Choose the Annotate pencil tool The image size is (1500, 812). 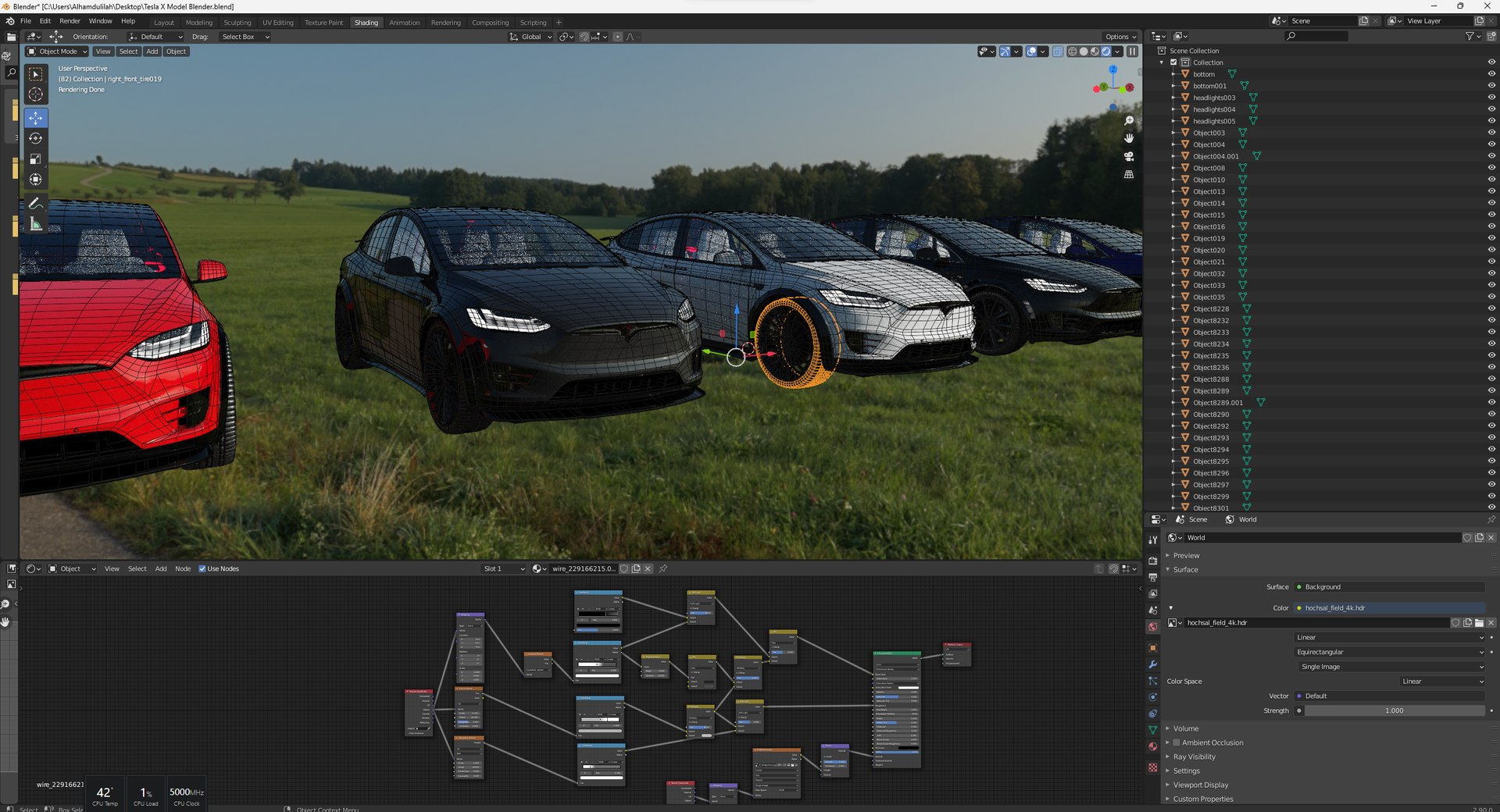point(36,203)
